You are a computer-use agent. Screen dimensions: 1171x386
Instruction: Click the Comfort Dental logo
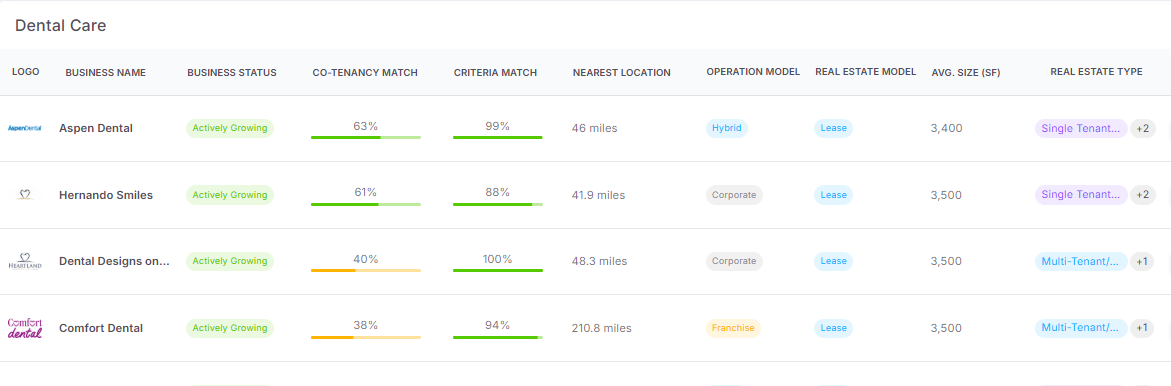pos(25,328)
